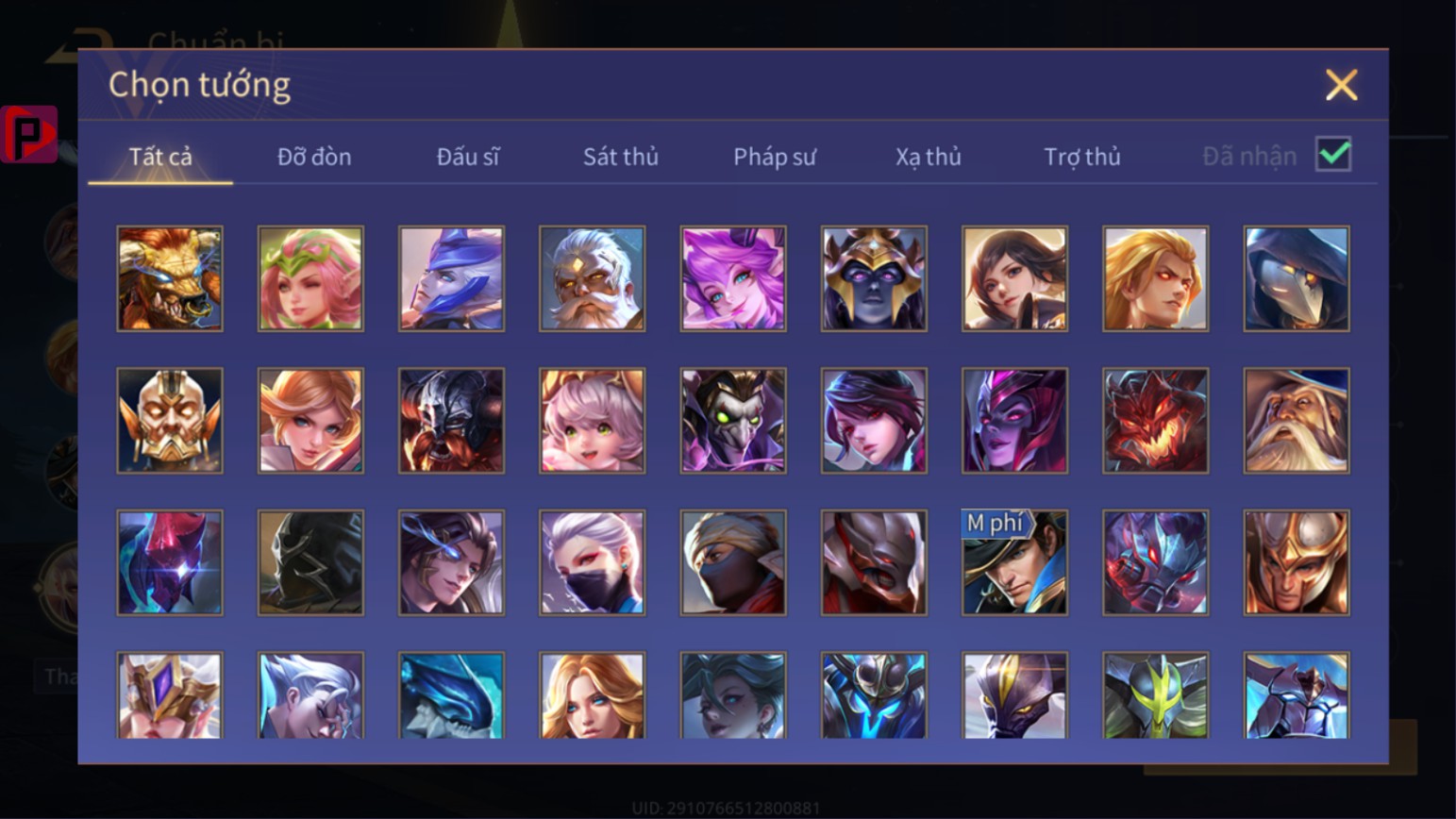The width and height of the screenshot is (1456, 819).
Task: Switch to the 'Sát thủ' tab
Action: [620, 157]
